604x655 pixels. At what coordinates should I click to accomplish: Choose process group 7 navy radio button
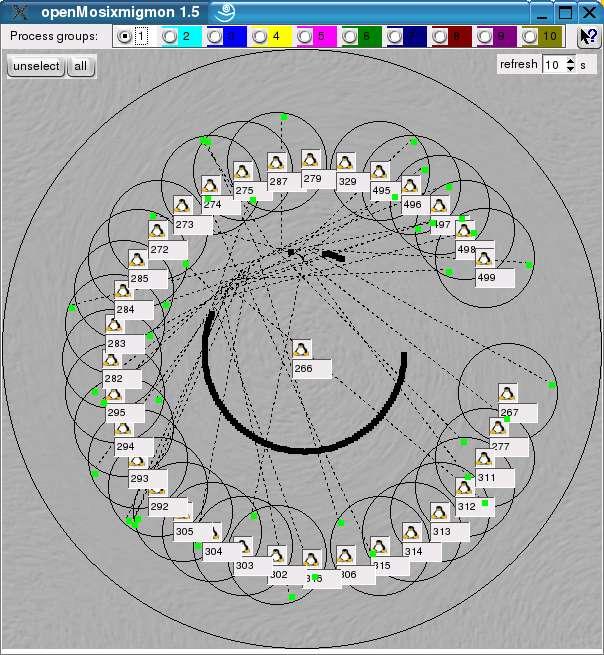tap(394, 36)
